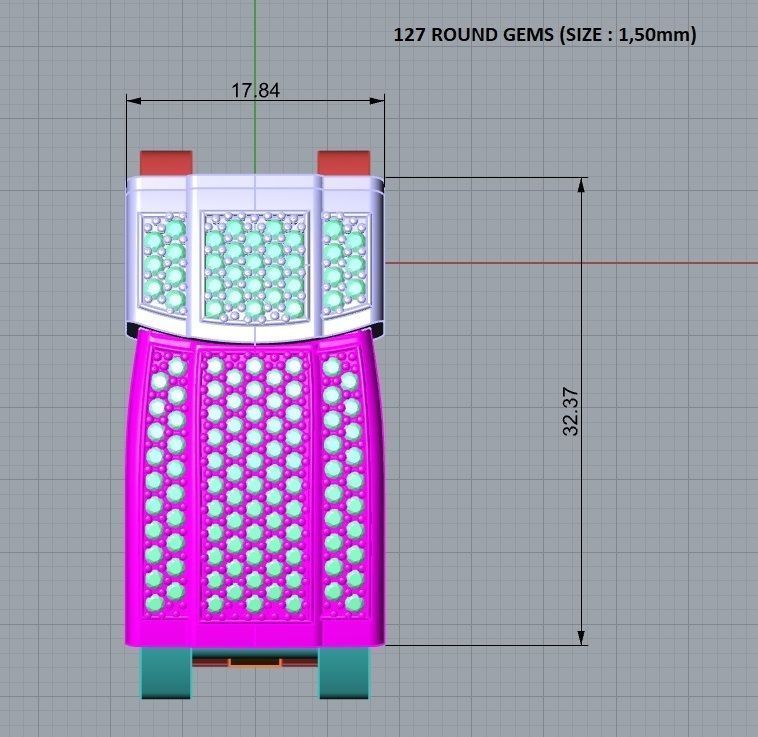The image size is (758, 737).
Task: Select the magenta gem-set link body
Action: tap(255, 488)
